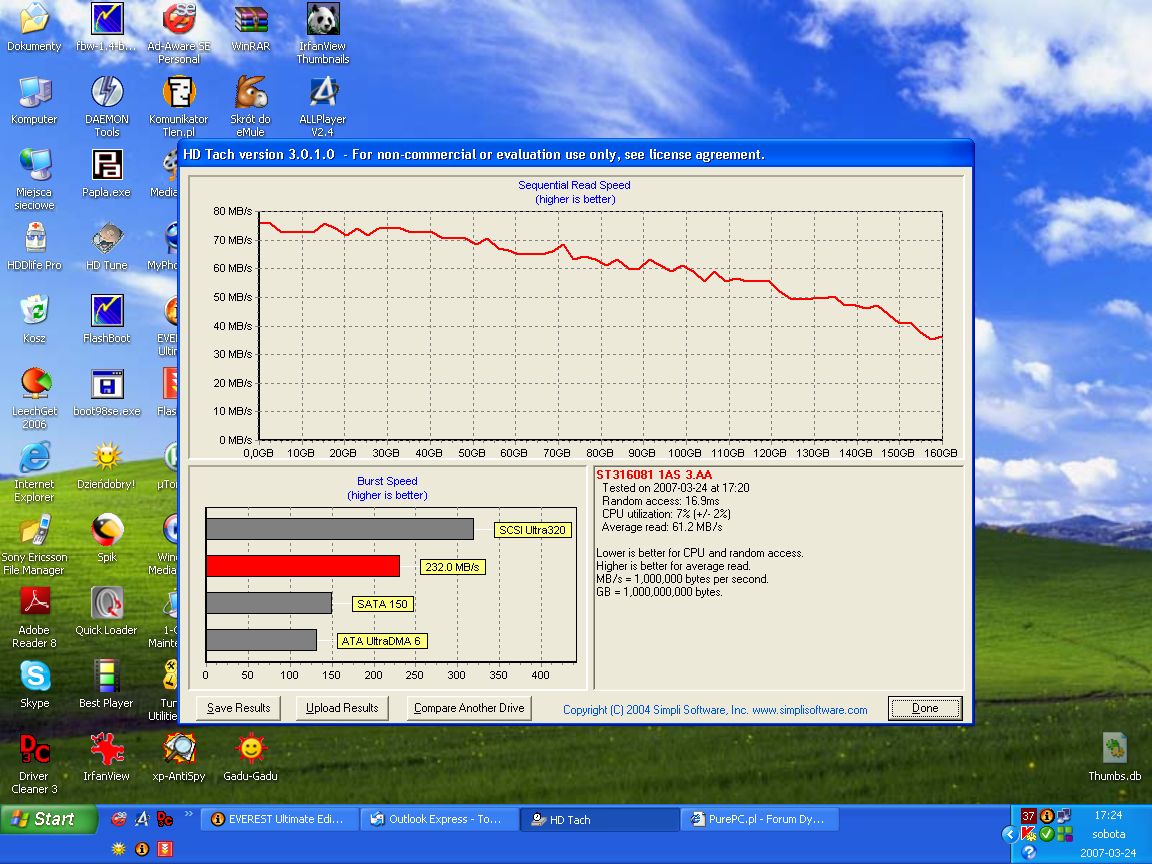Click the Average read: 61.2 MB/s text
1152x864 pixels.
(x=662, y=527)
